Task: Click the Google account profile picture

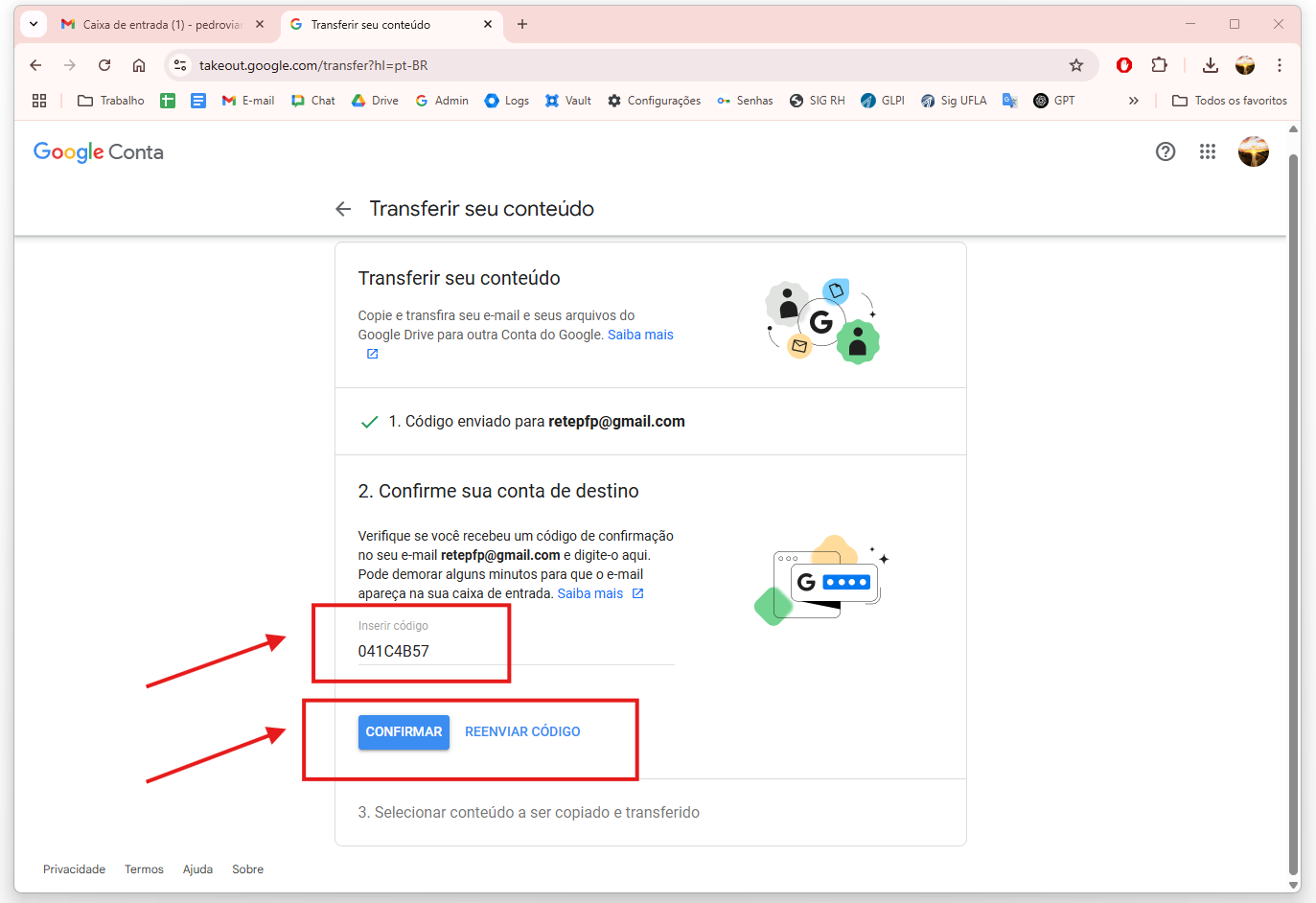Action: tap(1253, 151)
